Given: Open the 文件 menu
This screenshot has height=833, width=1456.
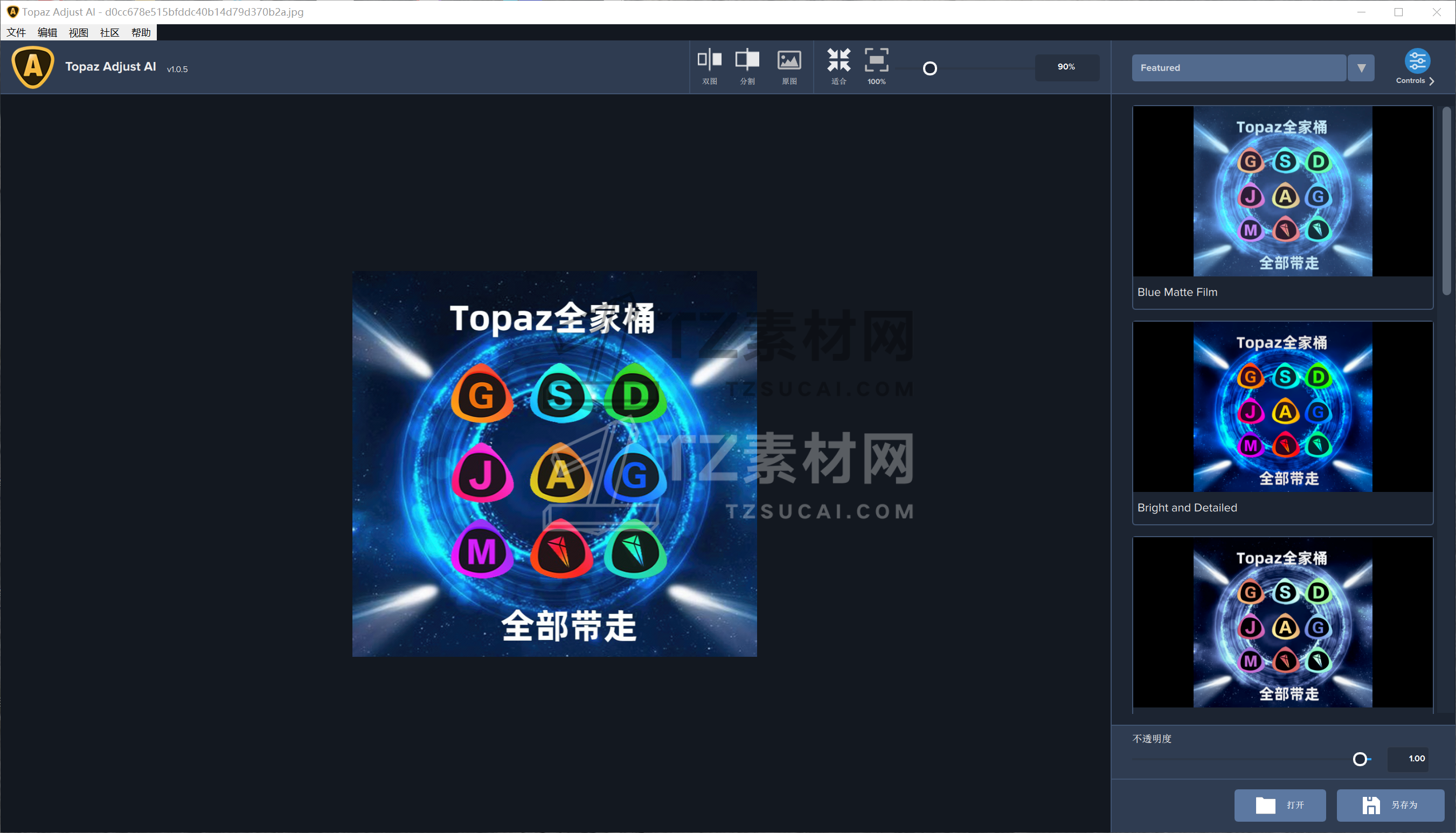Looking at the screenshot, I should [x=16, y=33].
